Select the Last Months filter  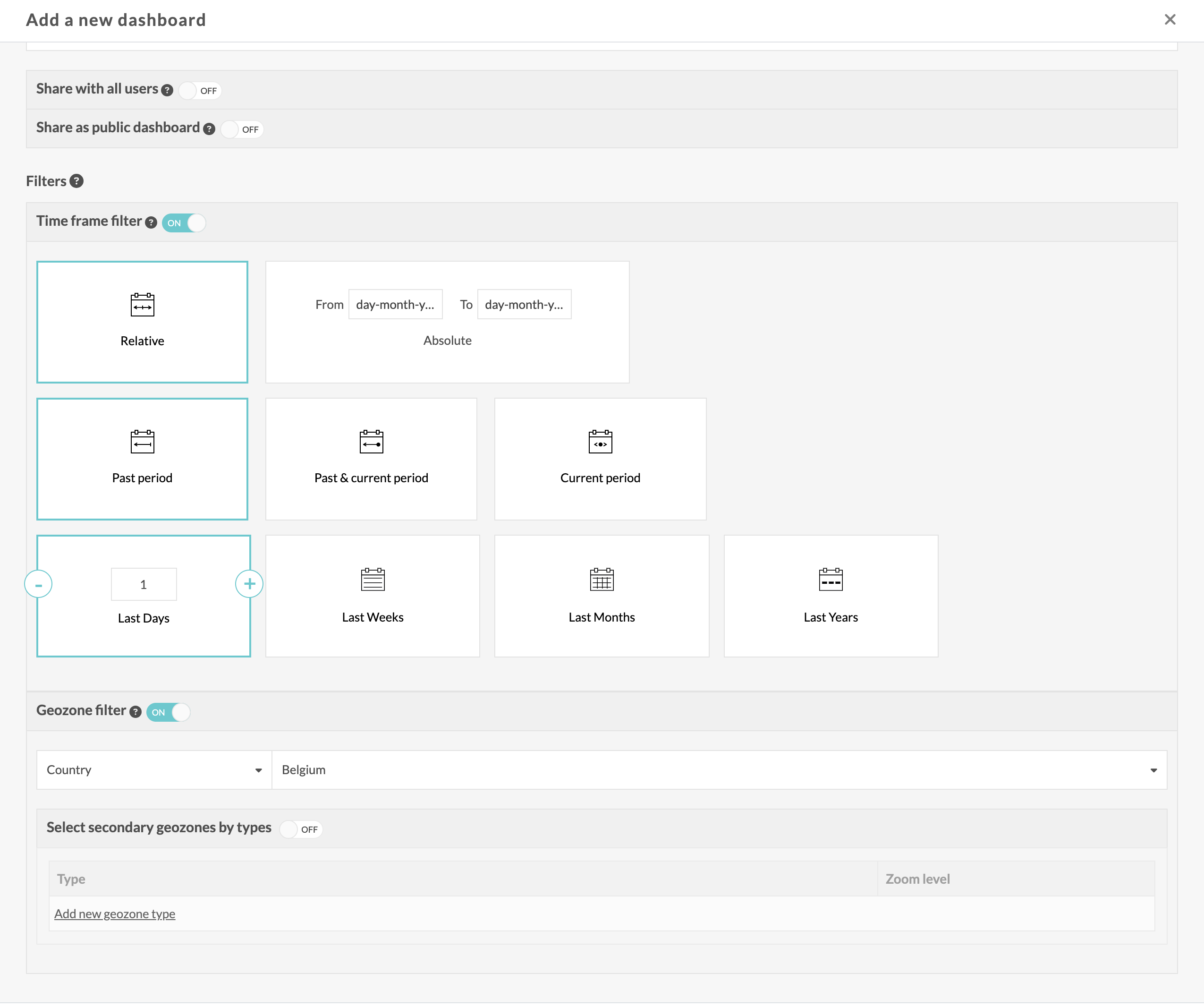click(x=602, y=596)
